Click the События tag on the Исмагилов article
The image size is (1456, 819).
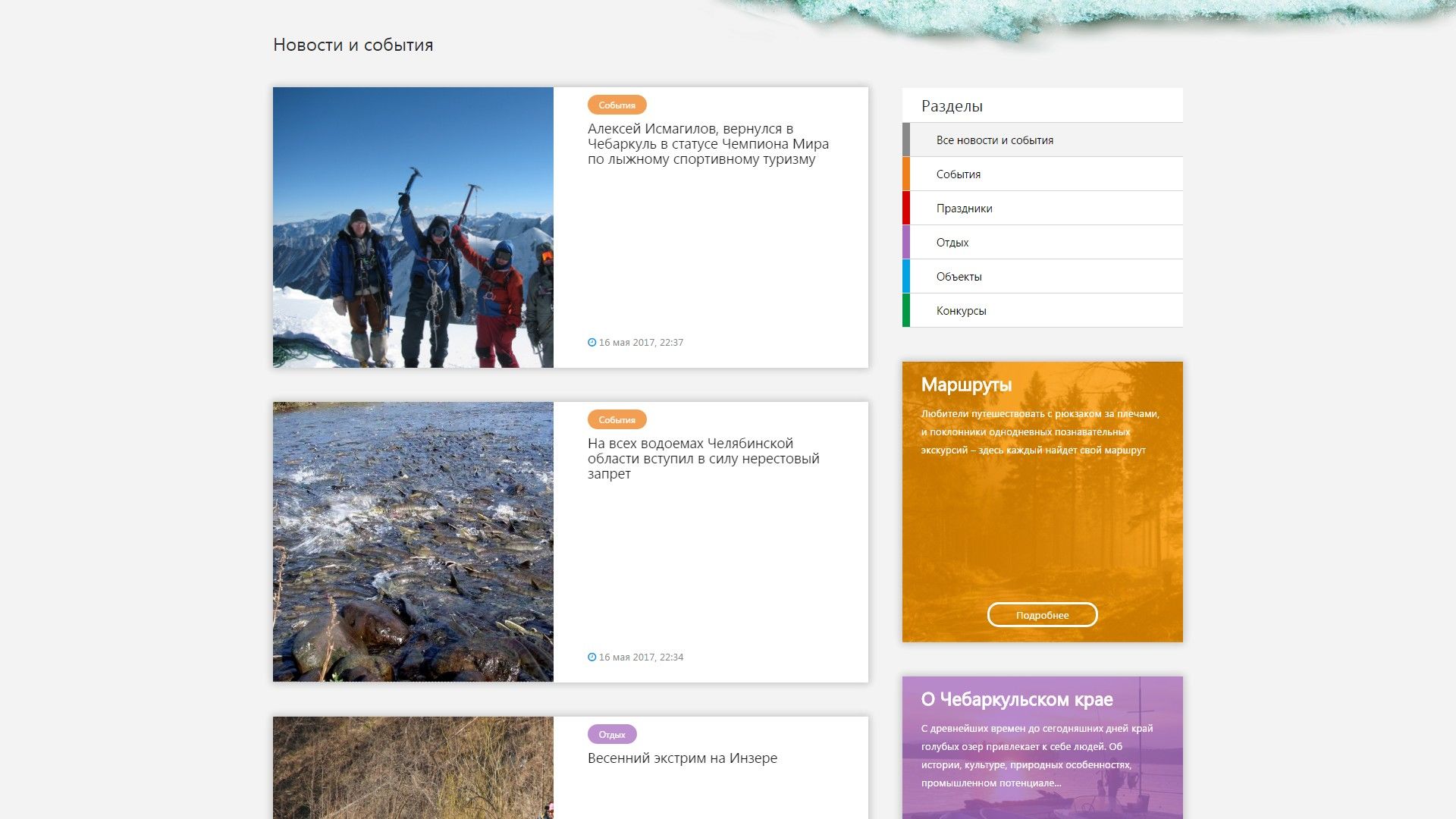click(x=617, y=105)
